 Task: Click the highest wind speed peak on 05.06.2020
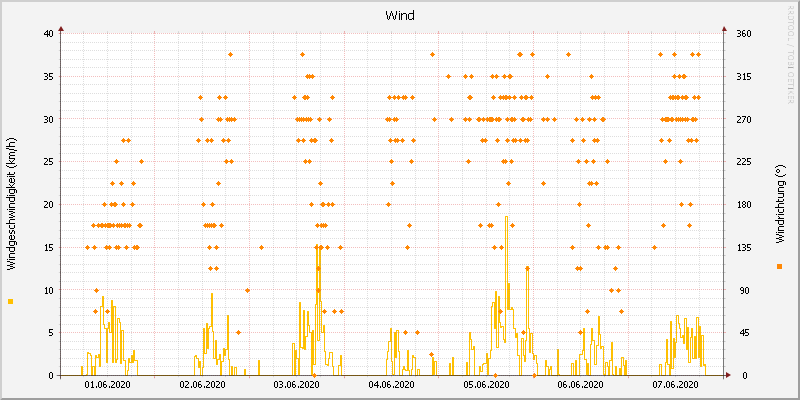pyautogui.click(x=506, y=217)
